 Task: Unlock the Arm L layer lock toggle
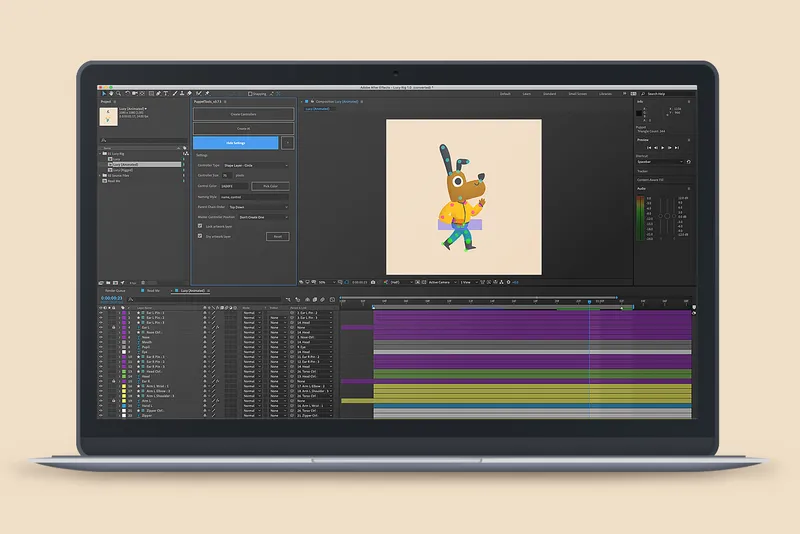coord(114,400)
